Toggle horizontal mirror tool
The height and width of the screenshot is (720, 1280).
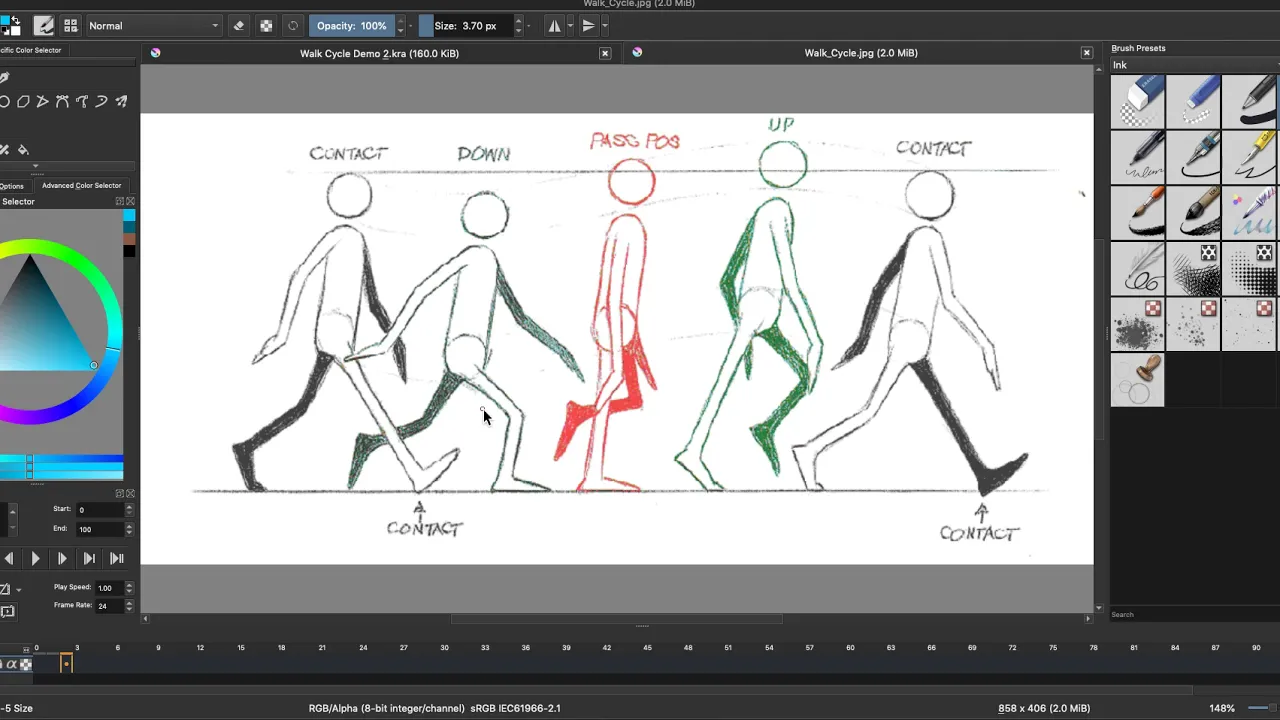pos(554,26)
